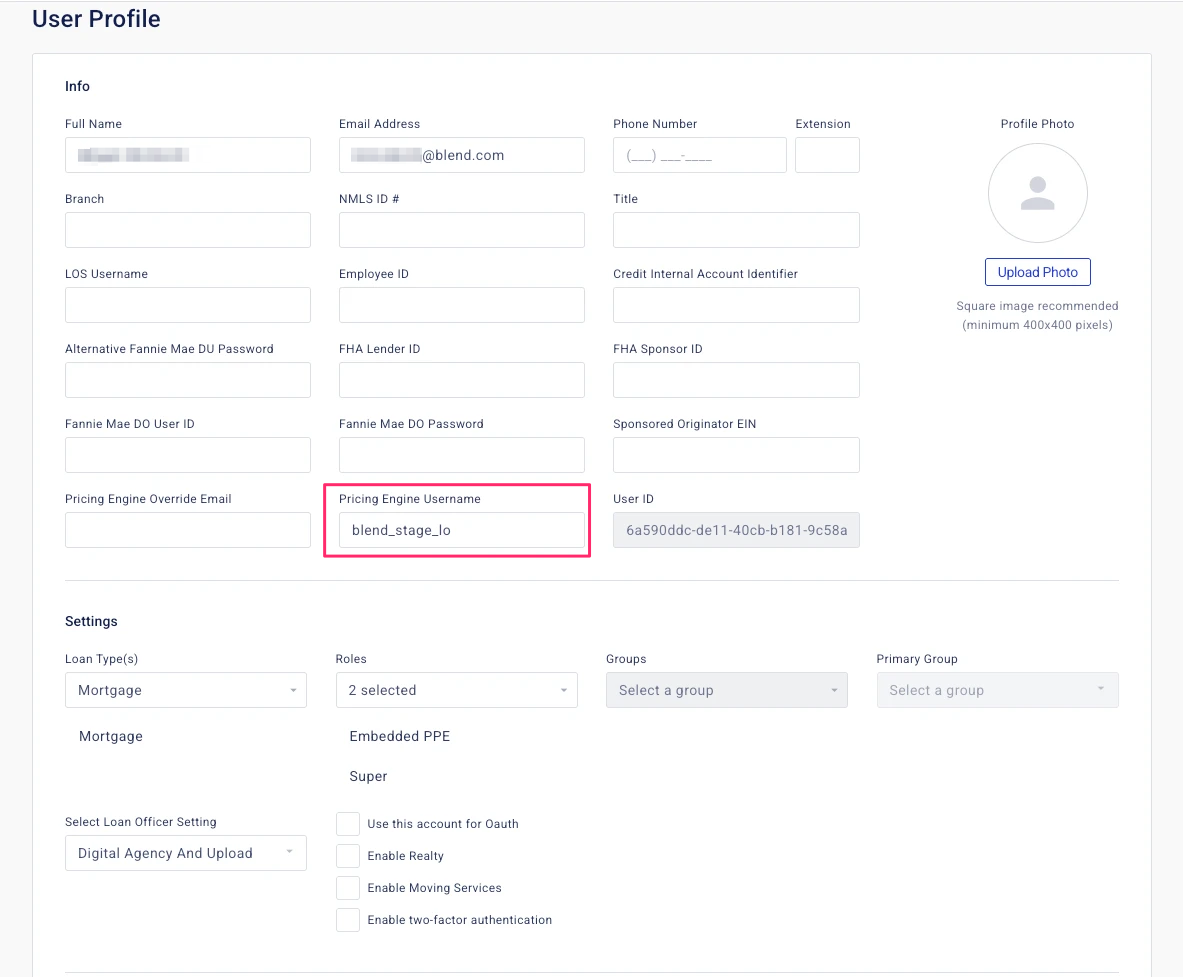Open the Groups dropdown
This screenshot has height=977, width=1183.
coord(727,690)
